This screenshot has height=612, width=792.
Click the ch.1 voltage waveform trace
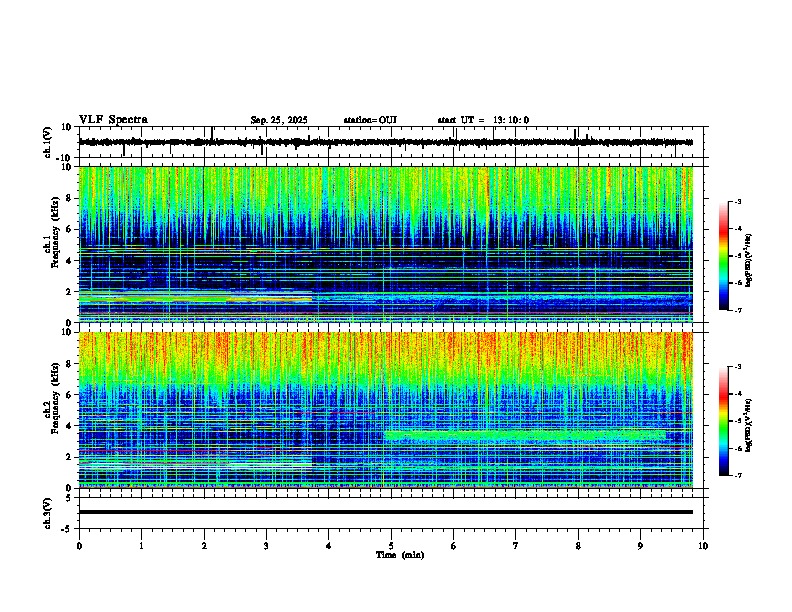[x=386, y=142]
